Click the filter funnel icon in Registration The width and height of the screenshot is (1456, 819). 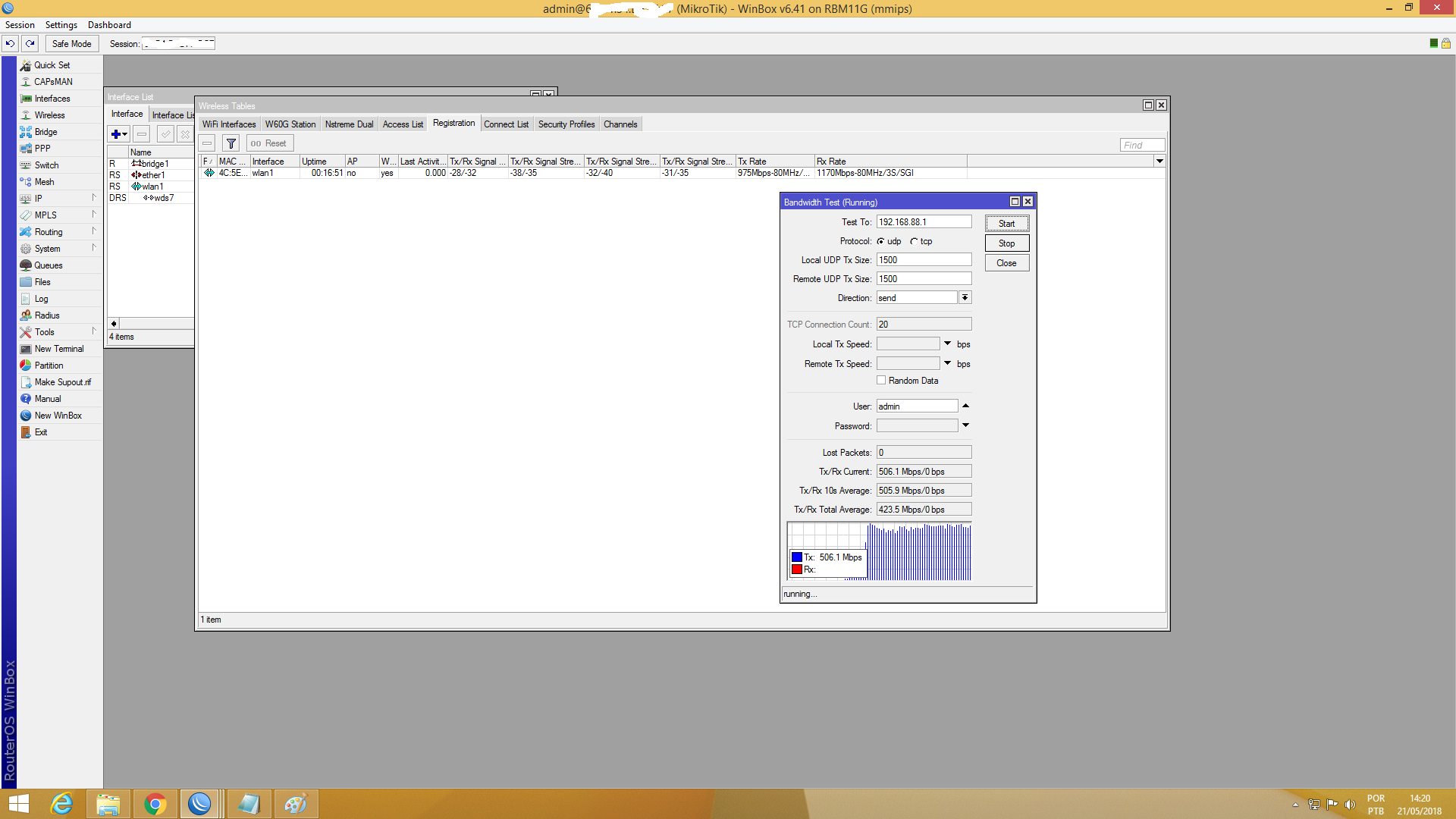(231, 143)
